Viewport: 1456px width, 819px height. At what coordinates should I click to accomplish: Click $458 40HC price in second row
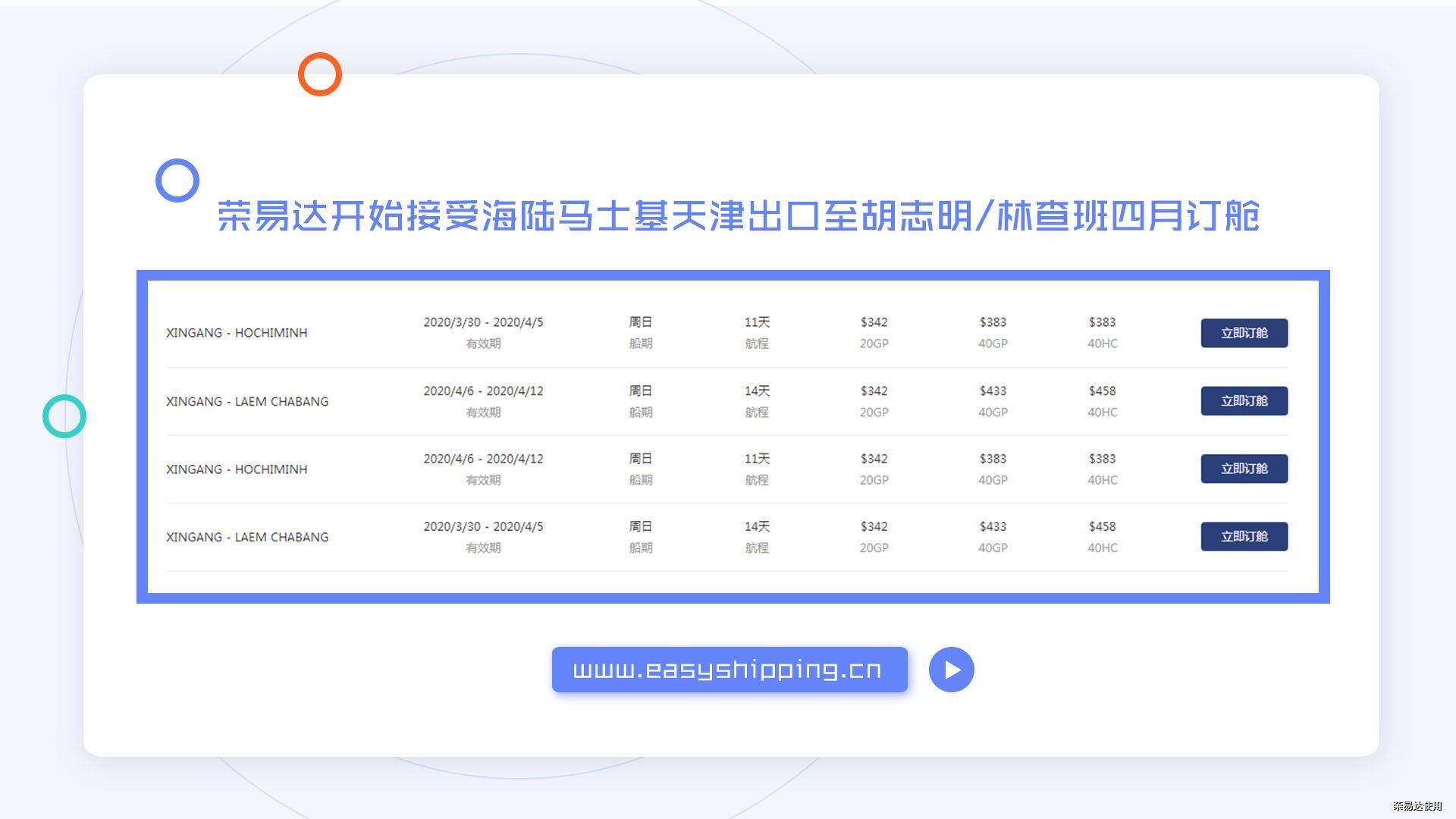[1102, 391]
